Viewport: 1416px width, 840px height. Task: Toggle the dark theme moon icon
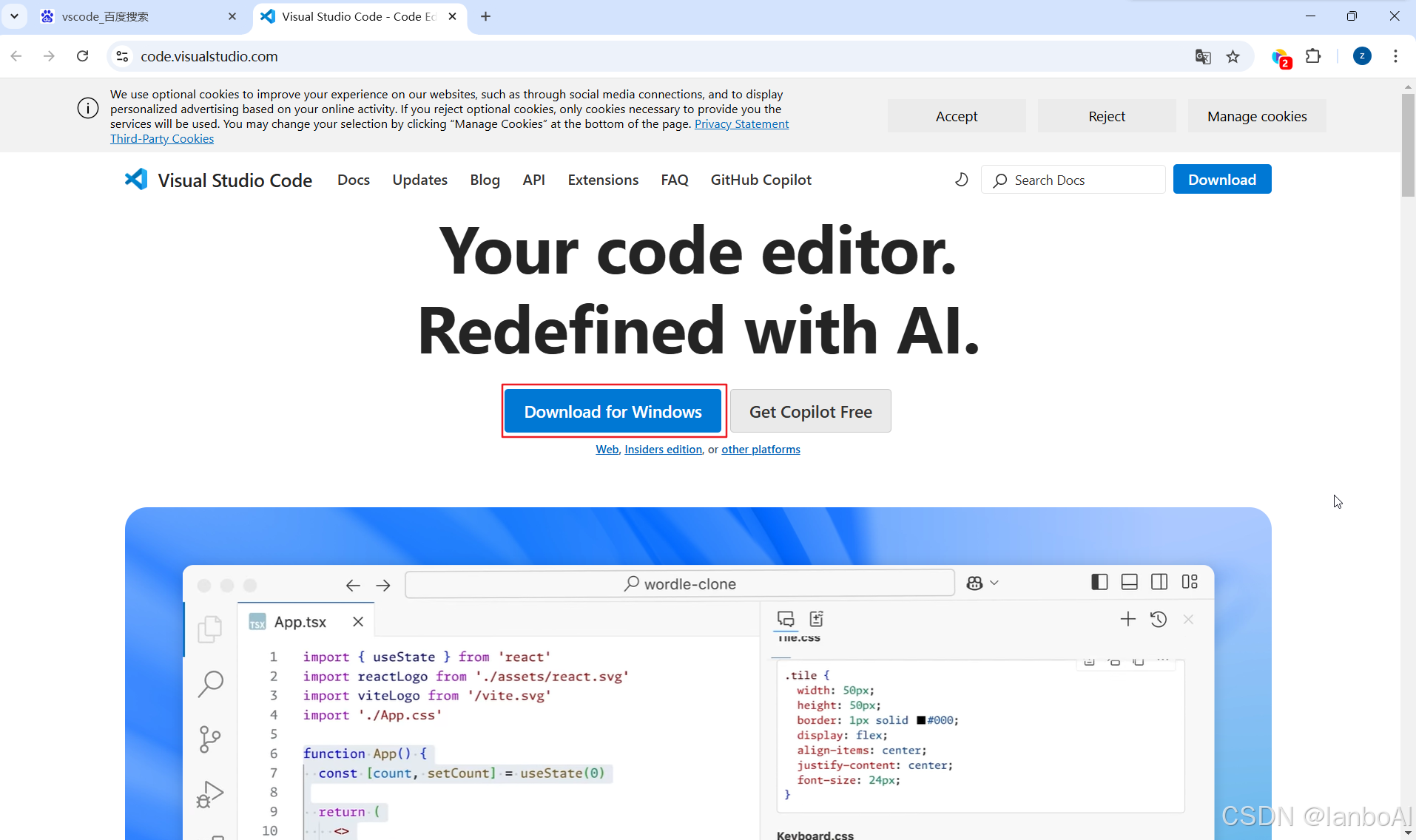point(961,180)
